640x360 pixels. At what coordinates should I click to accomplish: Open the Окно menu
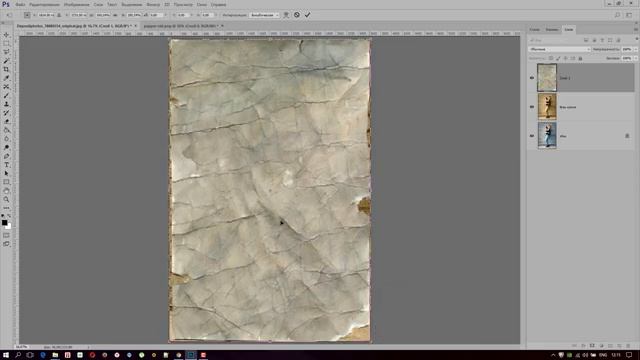click(x=202, y=4)
